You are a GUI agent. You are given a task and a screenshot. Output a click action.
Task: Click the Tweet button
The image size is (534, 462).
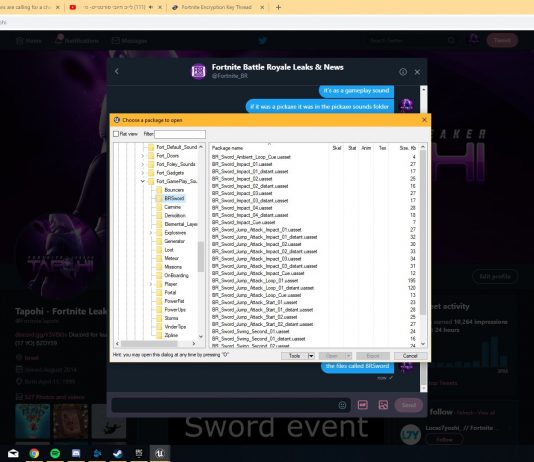coord(502,40)
